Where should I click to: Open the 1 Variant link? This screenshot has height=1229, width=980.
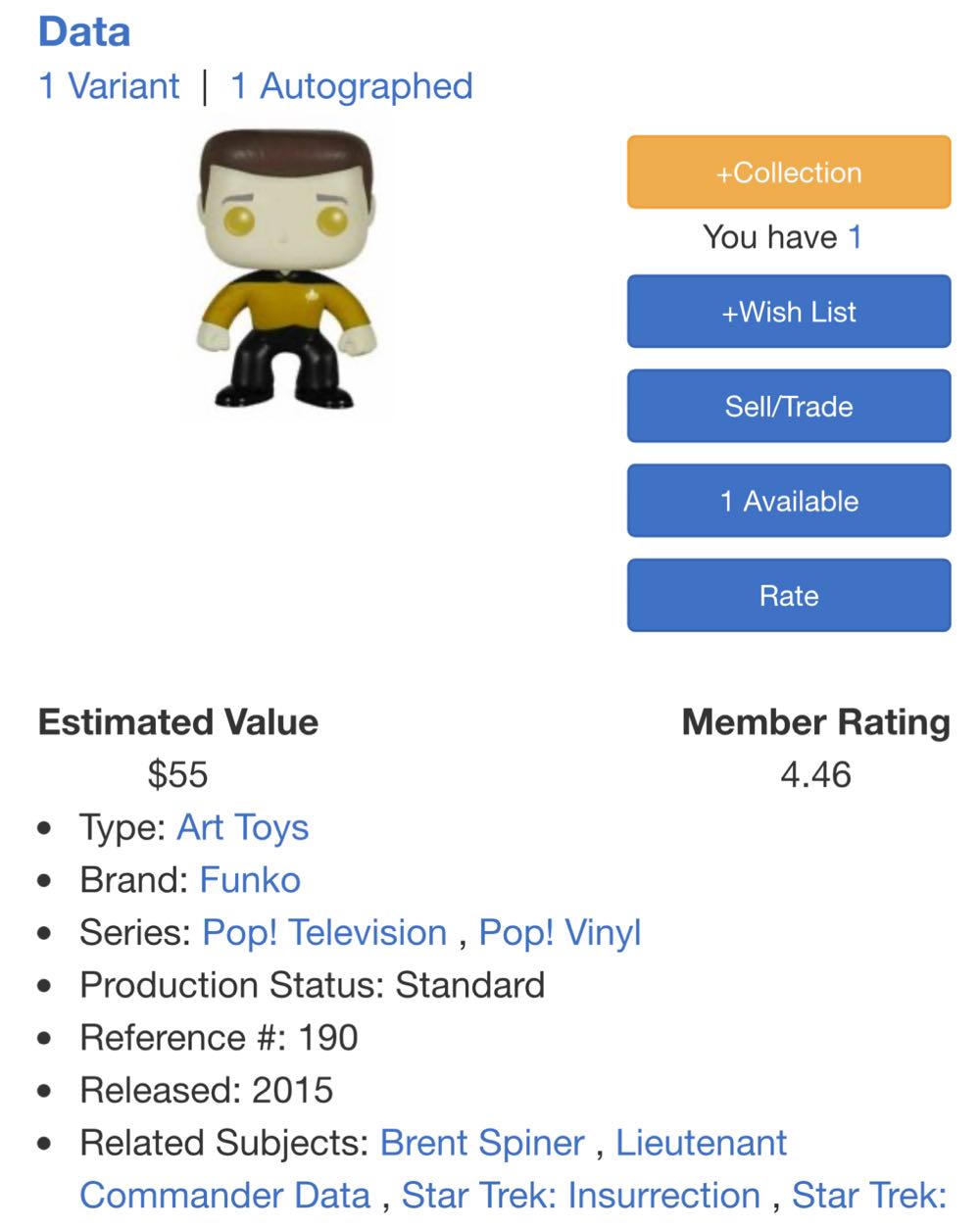tap(108, 86)
